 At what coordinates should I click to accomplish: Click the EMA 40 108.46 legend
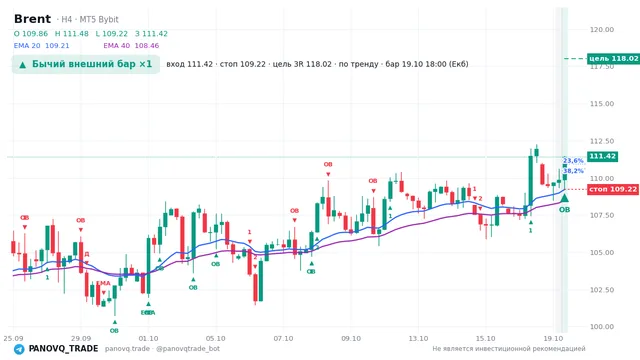point(131,46)
